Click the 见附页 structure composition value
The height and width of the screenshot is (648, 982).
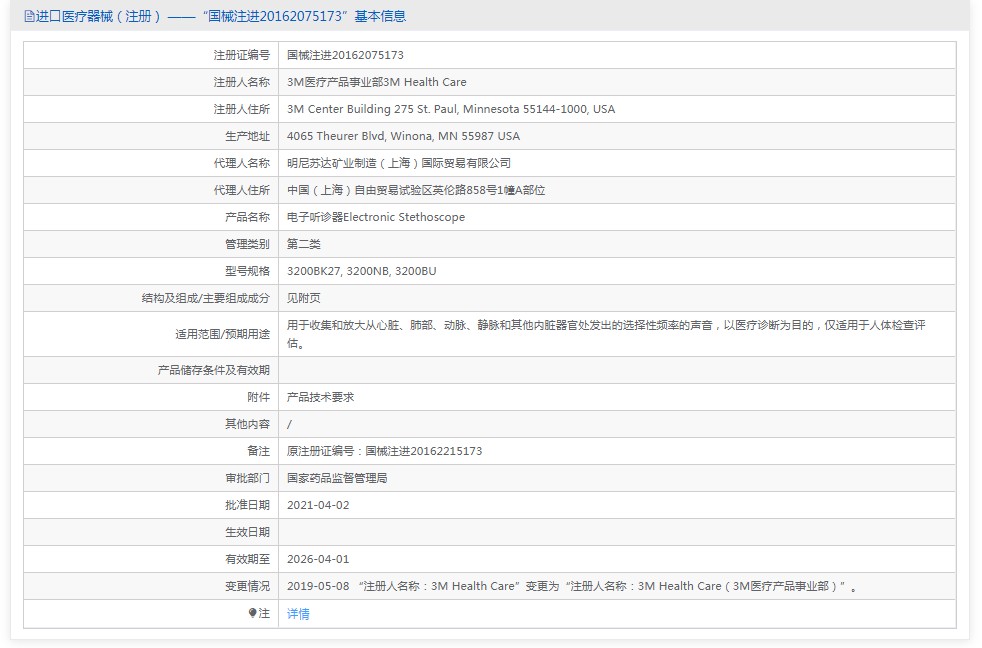click(304, 299)
